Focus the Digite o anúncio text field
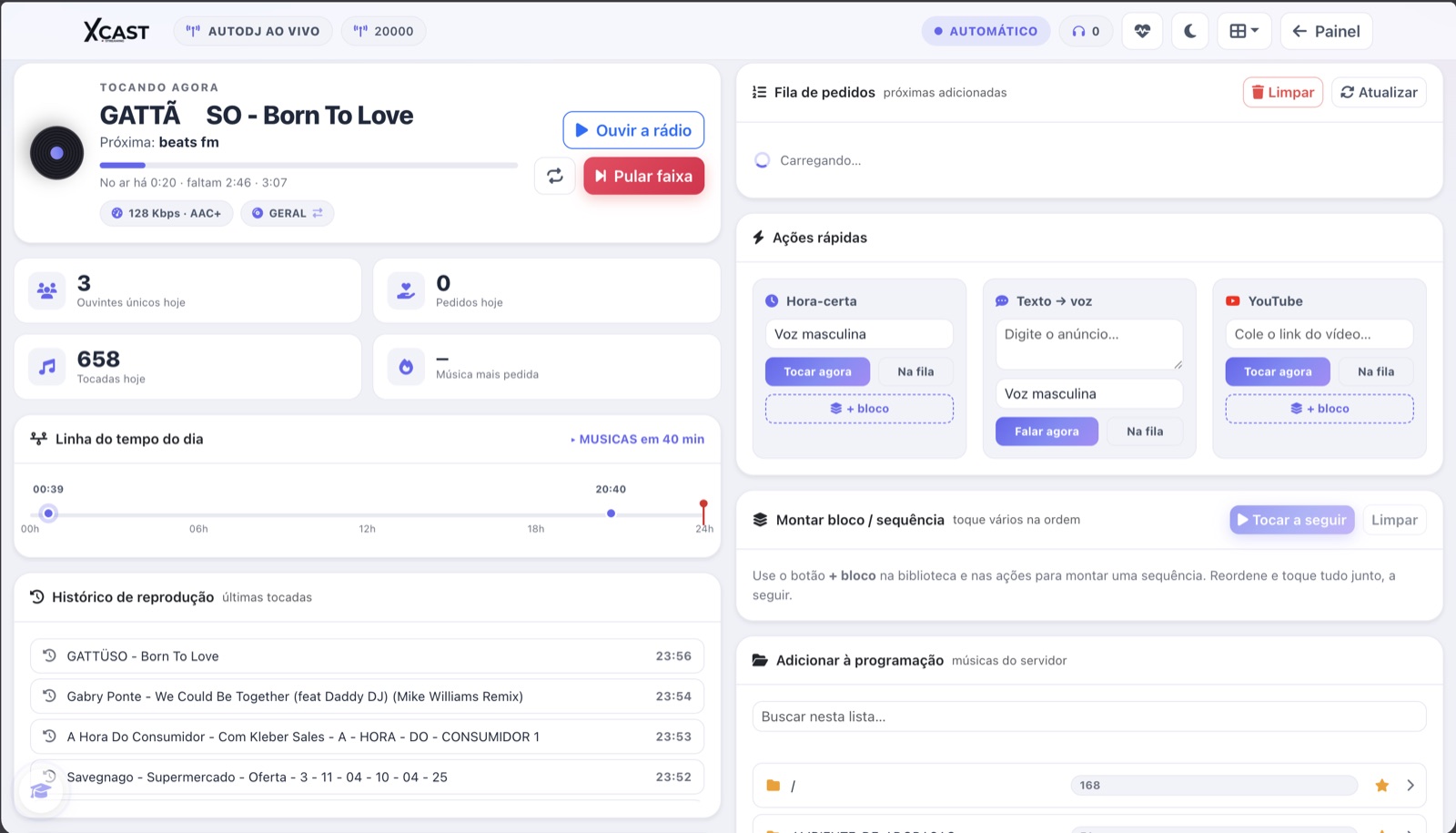1456x833 pixels. (1089, 344)
